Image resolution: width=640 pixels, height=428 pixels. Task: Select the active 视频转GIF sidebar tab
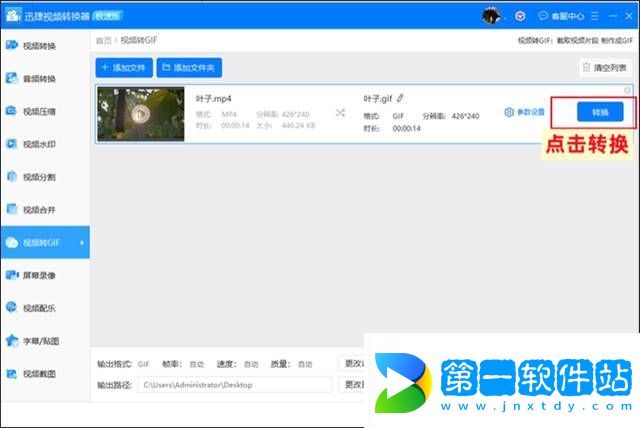(45, 242)
